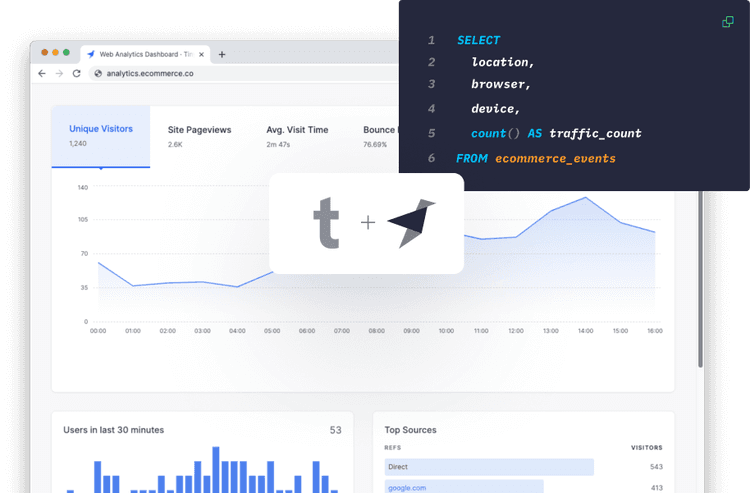Click the Tinybird logo in overlay card
750x493 pixels.
(411, 223)
